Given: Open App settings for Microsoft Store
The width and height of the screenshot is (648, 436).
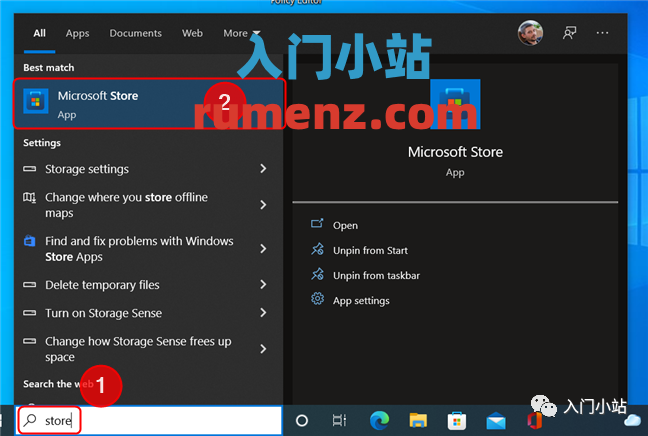Looking at the screenshot, I should (361, 301).
